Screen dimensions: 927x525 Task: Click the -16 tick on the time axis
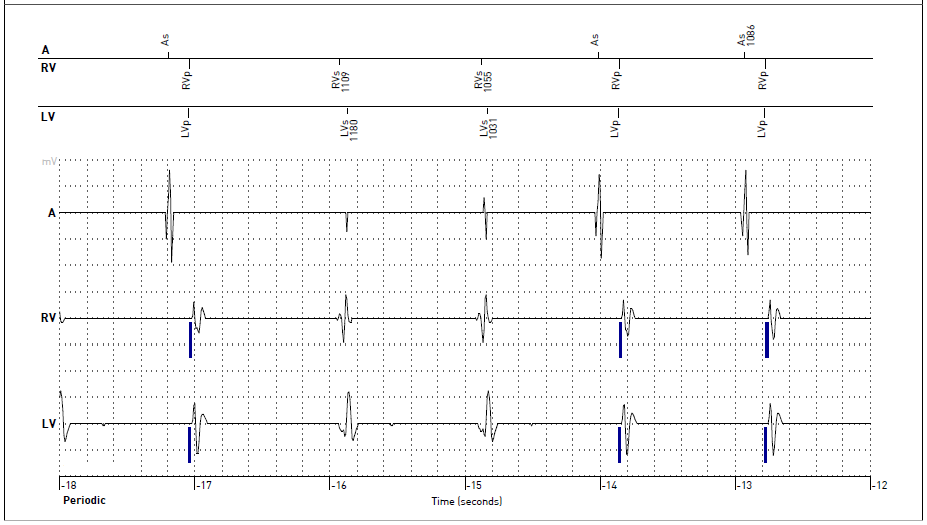tap(338, 486)
